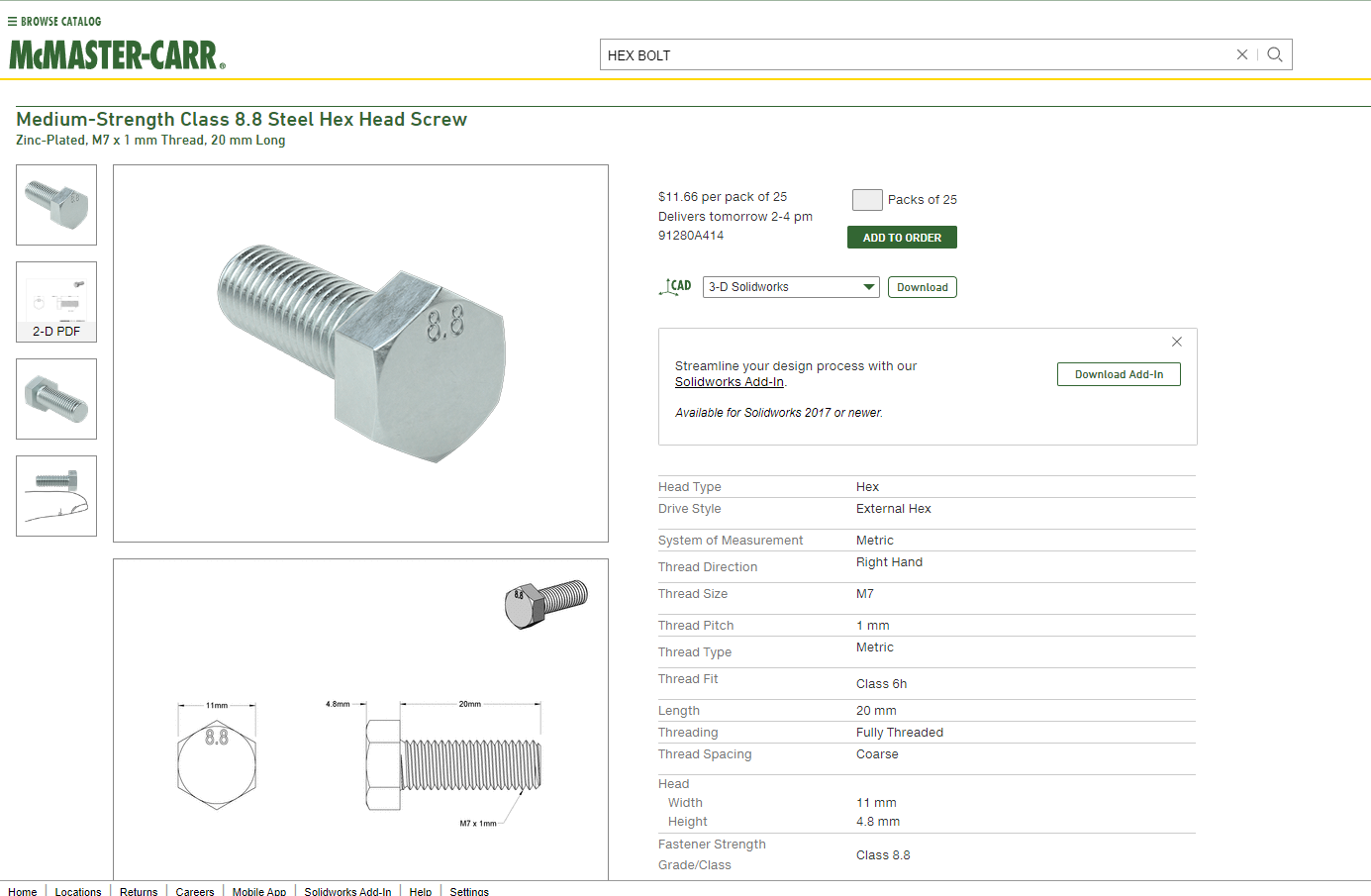Open the Settings footer link
This screenshot has width=1371, height=896.
(x=469, y=891)
